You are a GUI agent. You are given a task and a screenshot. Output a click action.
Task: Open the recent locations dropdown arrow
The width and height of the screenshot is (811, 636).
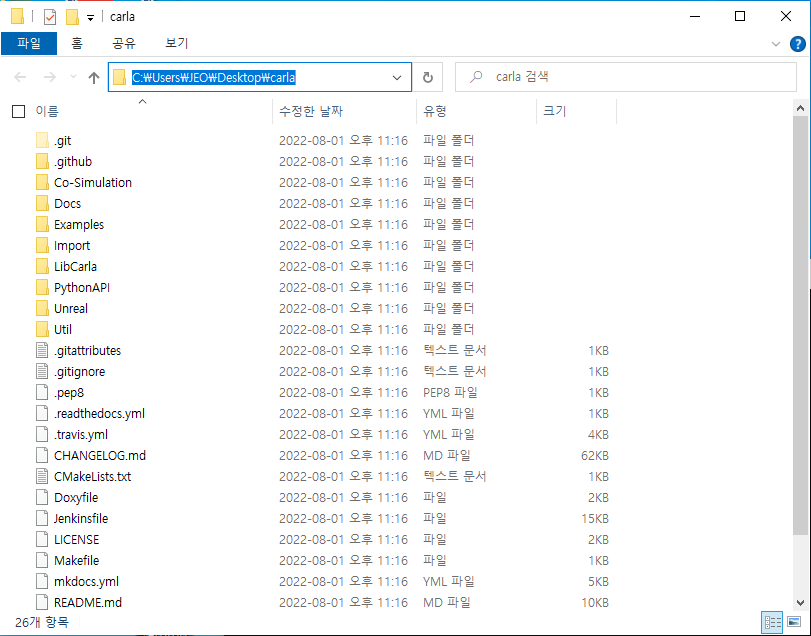pos(73,77)
